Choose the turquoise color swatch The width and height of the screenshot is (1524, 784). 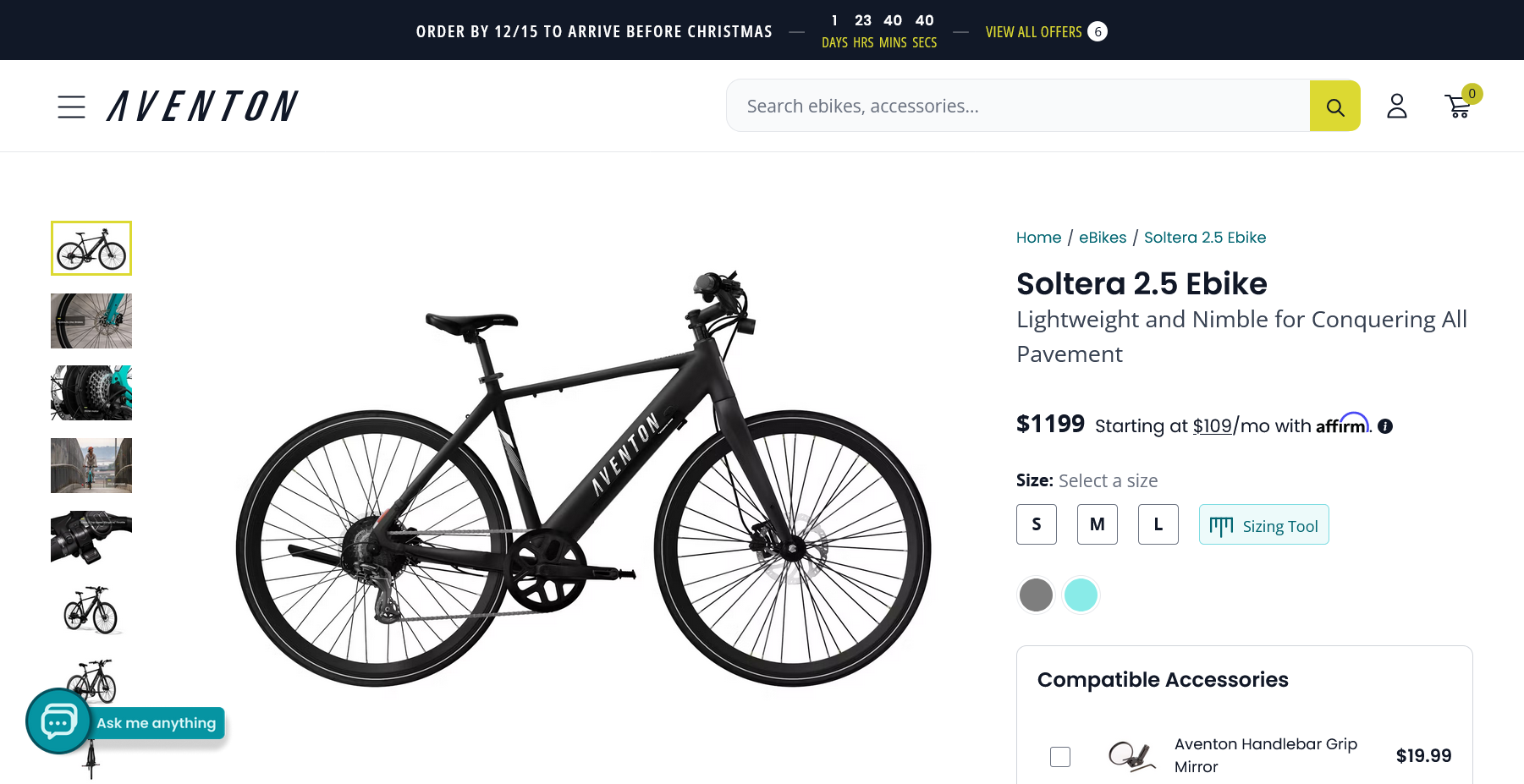pos(1081,595)
